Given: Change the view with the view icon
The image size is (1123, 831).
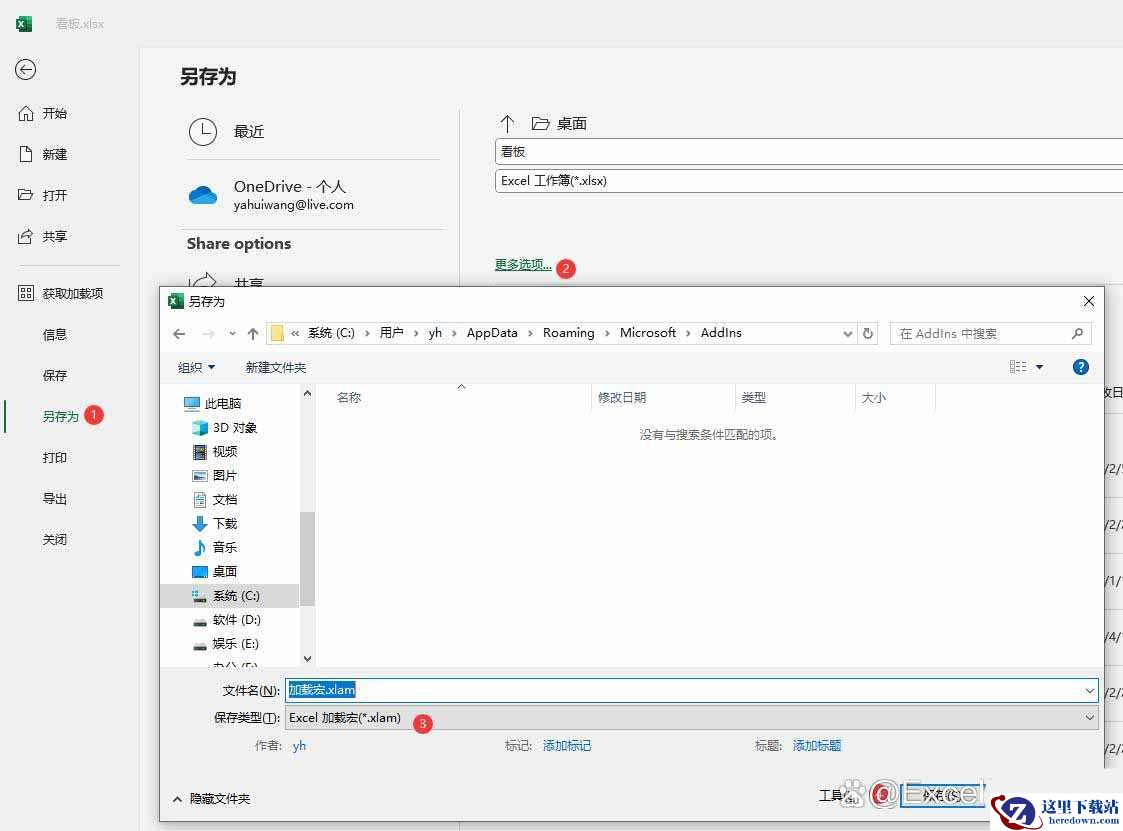Looking at the screenshot, I should [1018, 367].
